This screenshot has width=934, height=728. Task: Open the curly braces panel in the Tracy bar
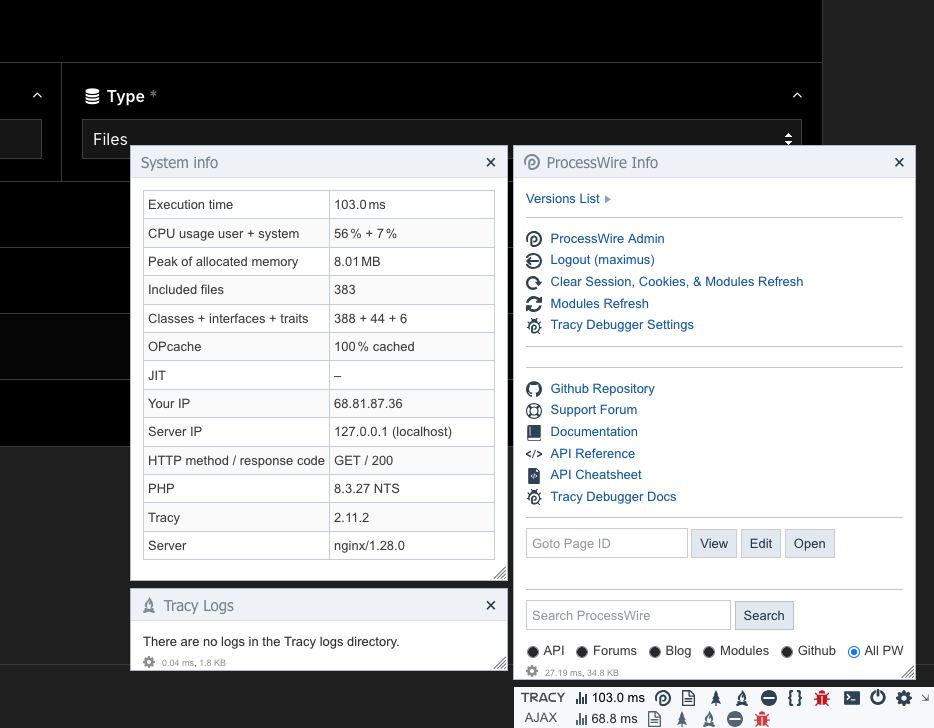point(795,698)
